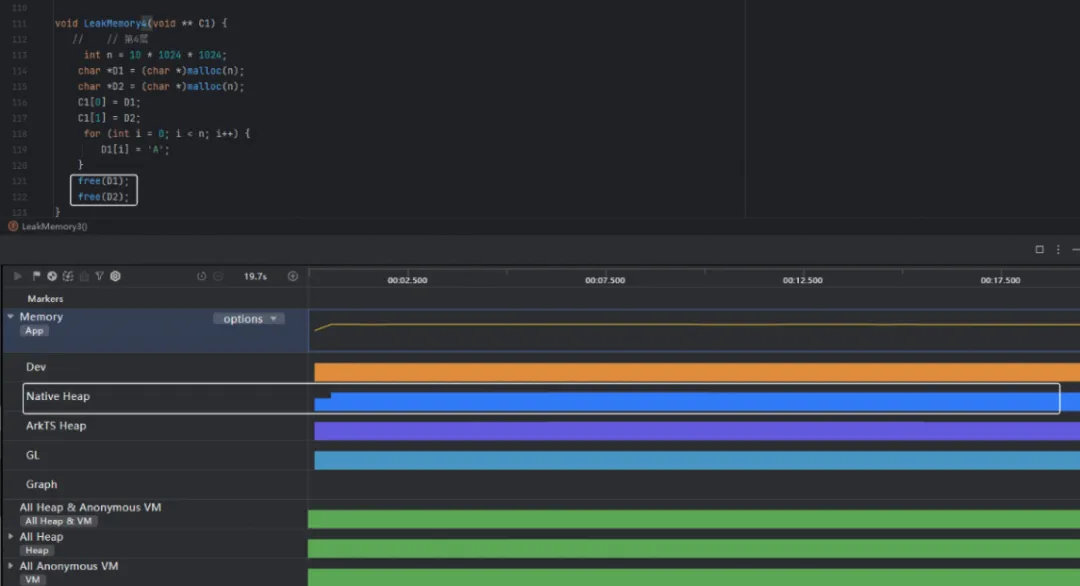Click the Heap tag under All Heap
Image resolution: width=1080 pixels, height=586 pixels.
37,551
